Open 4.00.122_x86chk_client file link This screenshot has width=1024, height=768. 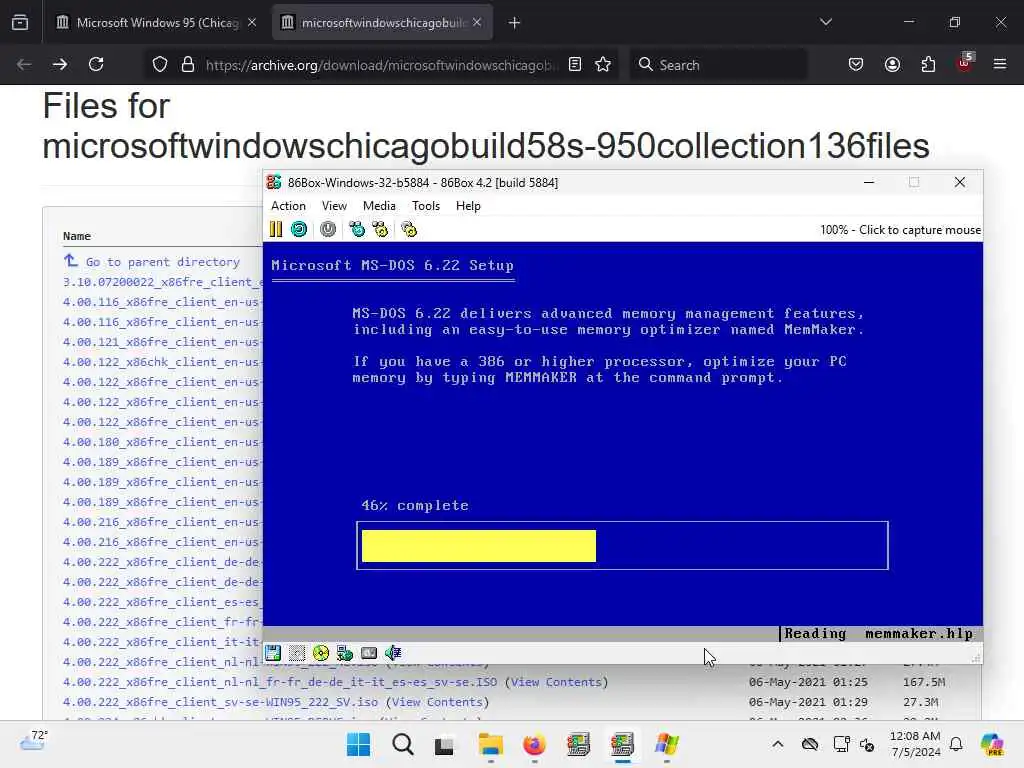tap(163, 362)
